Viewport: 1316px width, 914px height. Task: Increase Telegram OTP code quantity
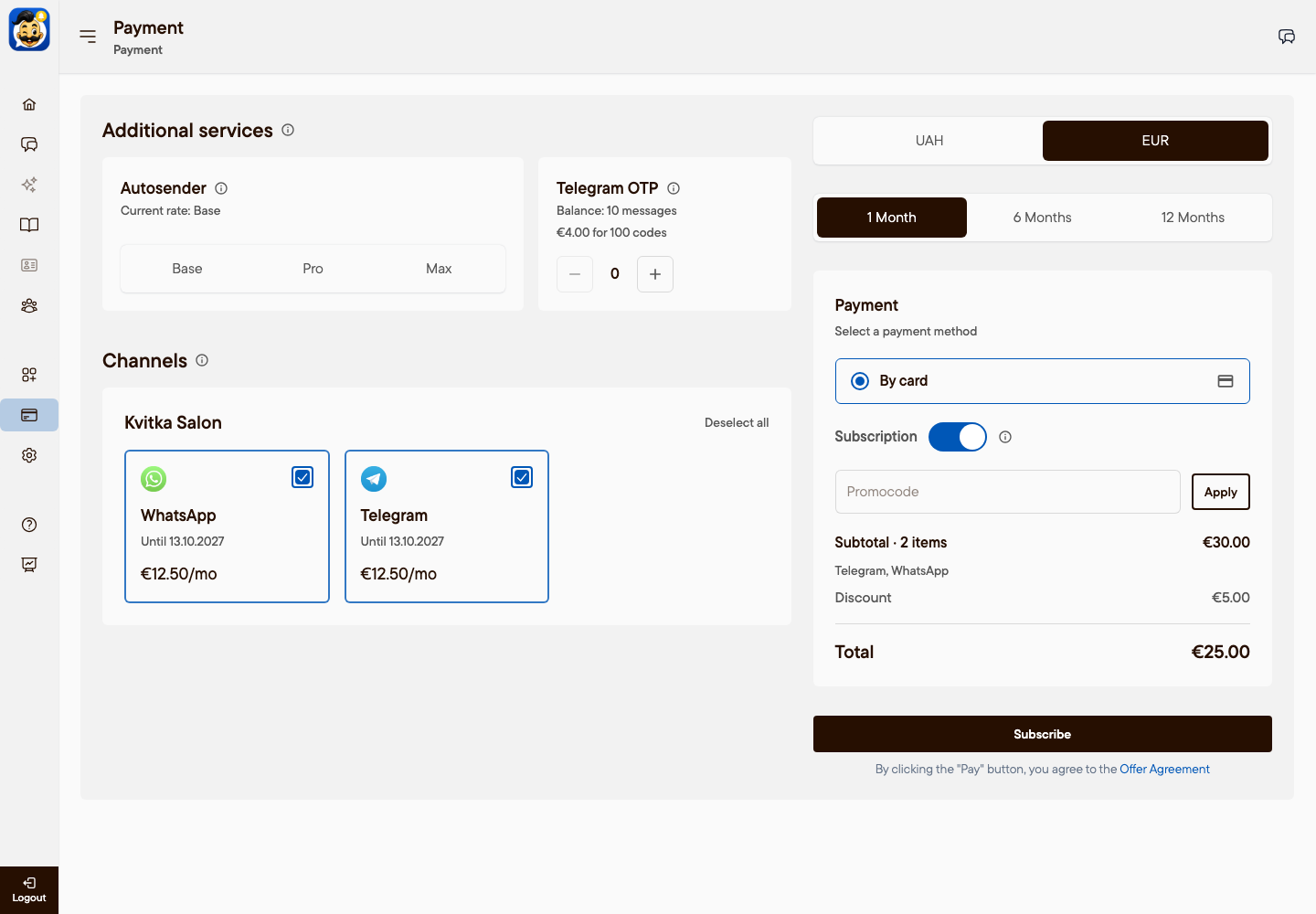655,274
